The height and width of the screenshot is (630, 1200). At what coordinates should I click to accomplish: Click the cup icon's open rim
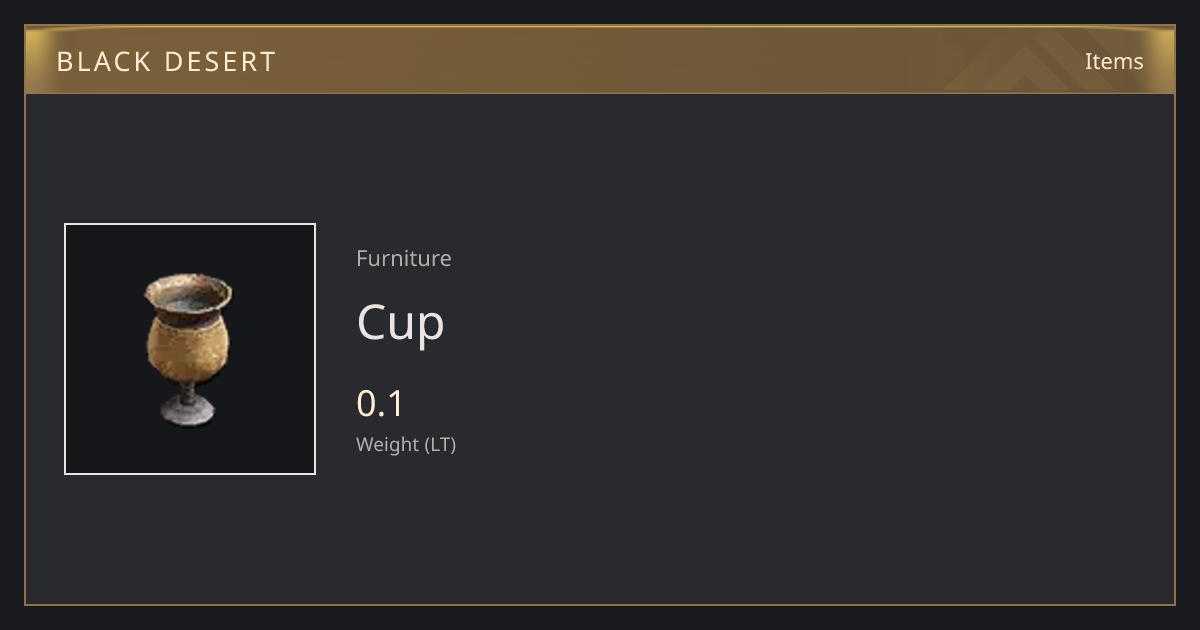tap(188, 293)
